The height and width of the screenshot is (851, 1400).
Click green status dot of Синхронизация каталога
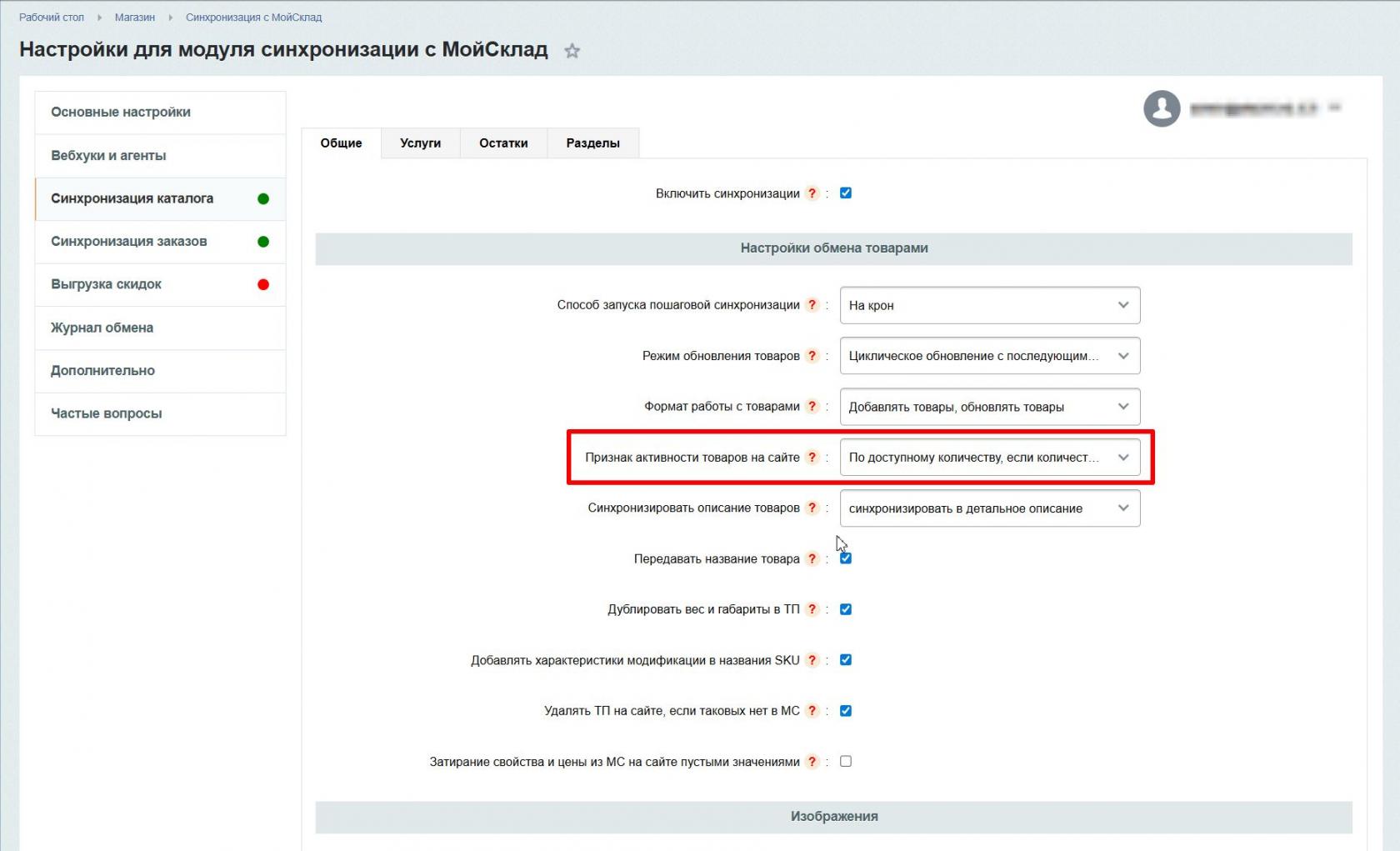click(263, 198)
